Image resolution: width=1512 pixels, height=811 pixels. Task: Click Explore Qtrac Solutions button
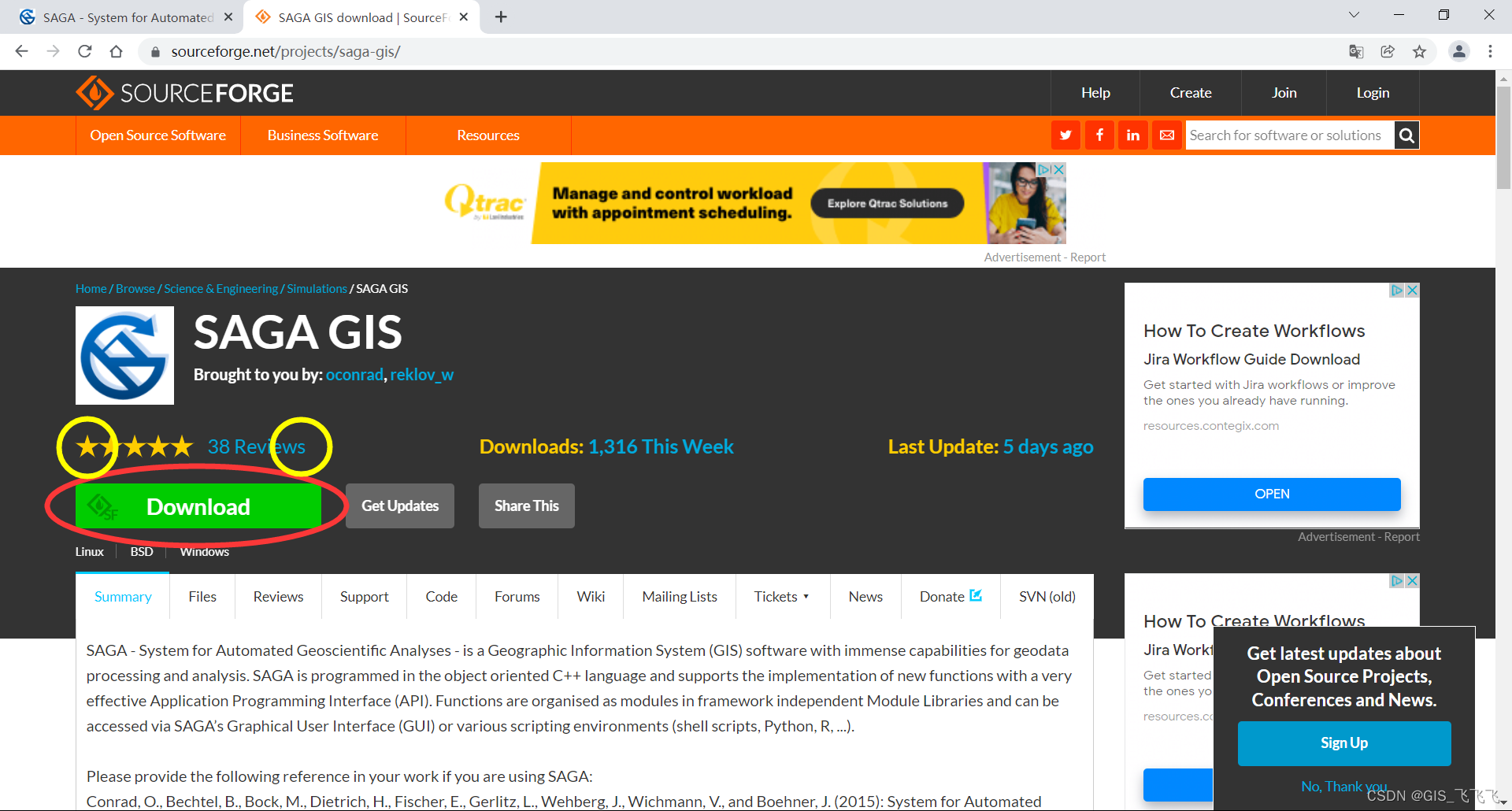(888, 203)
